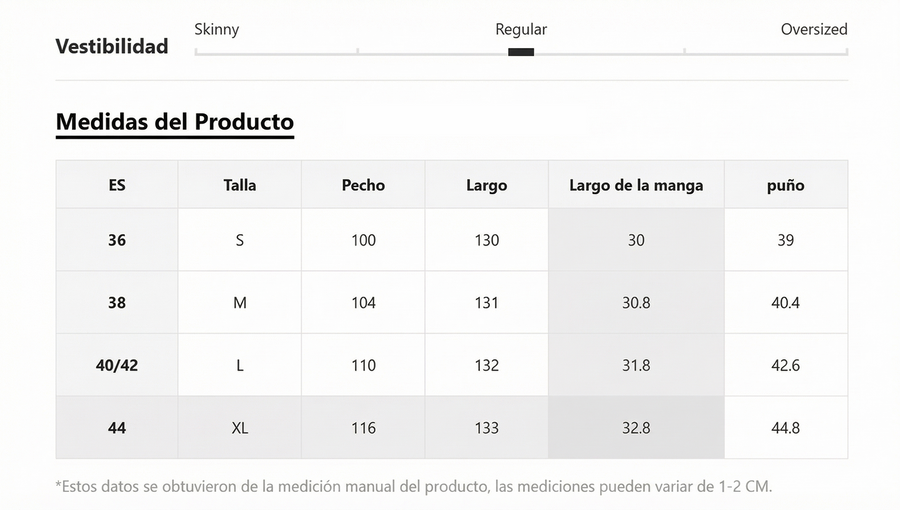Click the Largo de la manga header
The width and height of the screenshot is (900, 510).
[x=636, y=185]
